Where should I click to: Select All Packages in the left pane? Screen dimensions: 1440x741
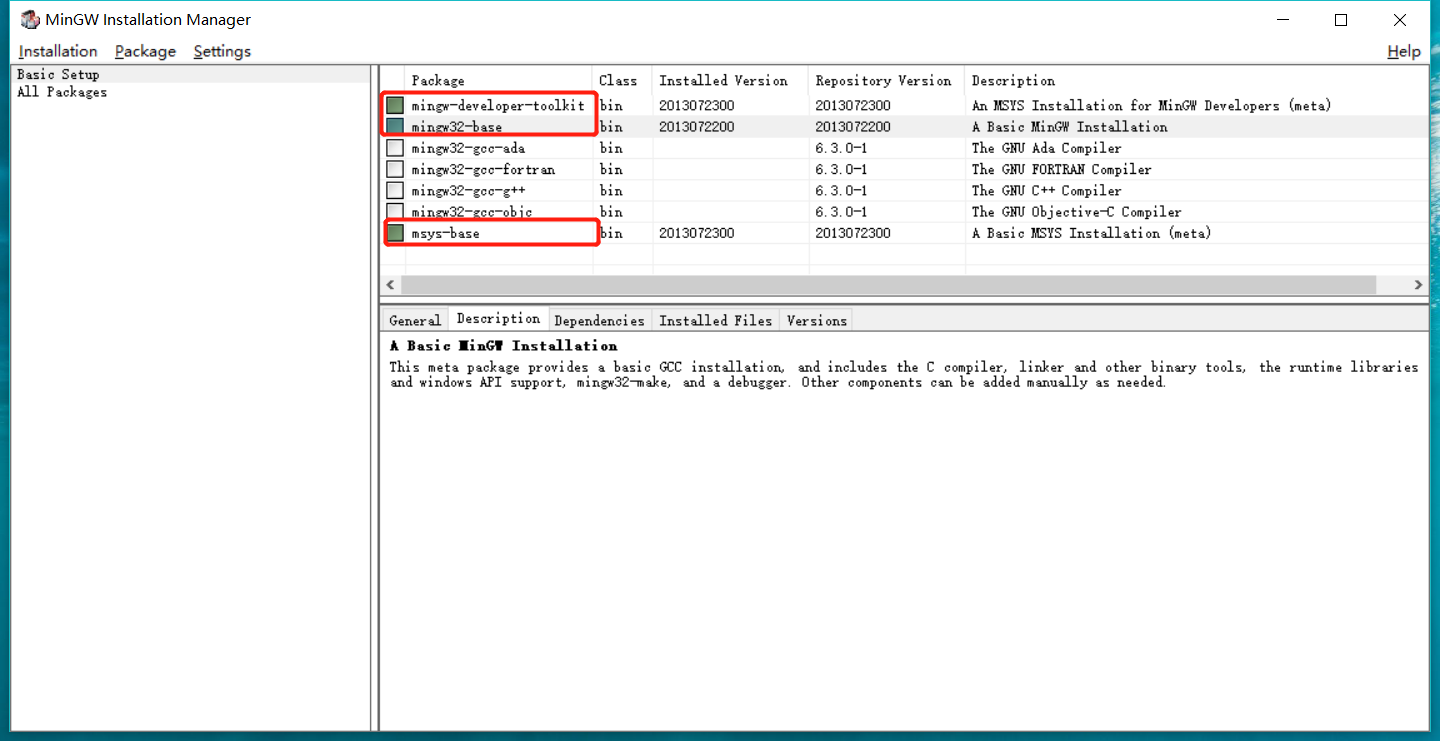tap(61, 91)
